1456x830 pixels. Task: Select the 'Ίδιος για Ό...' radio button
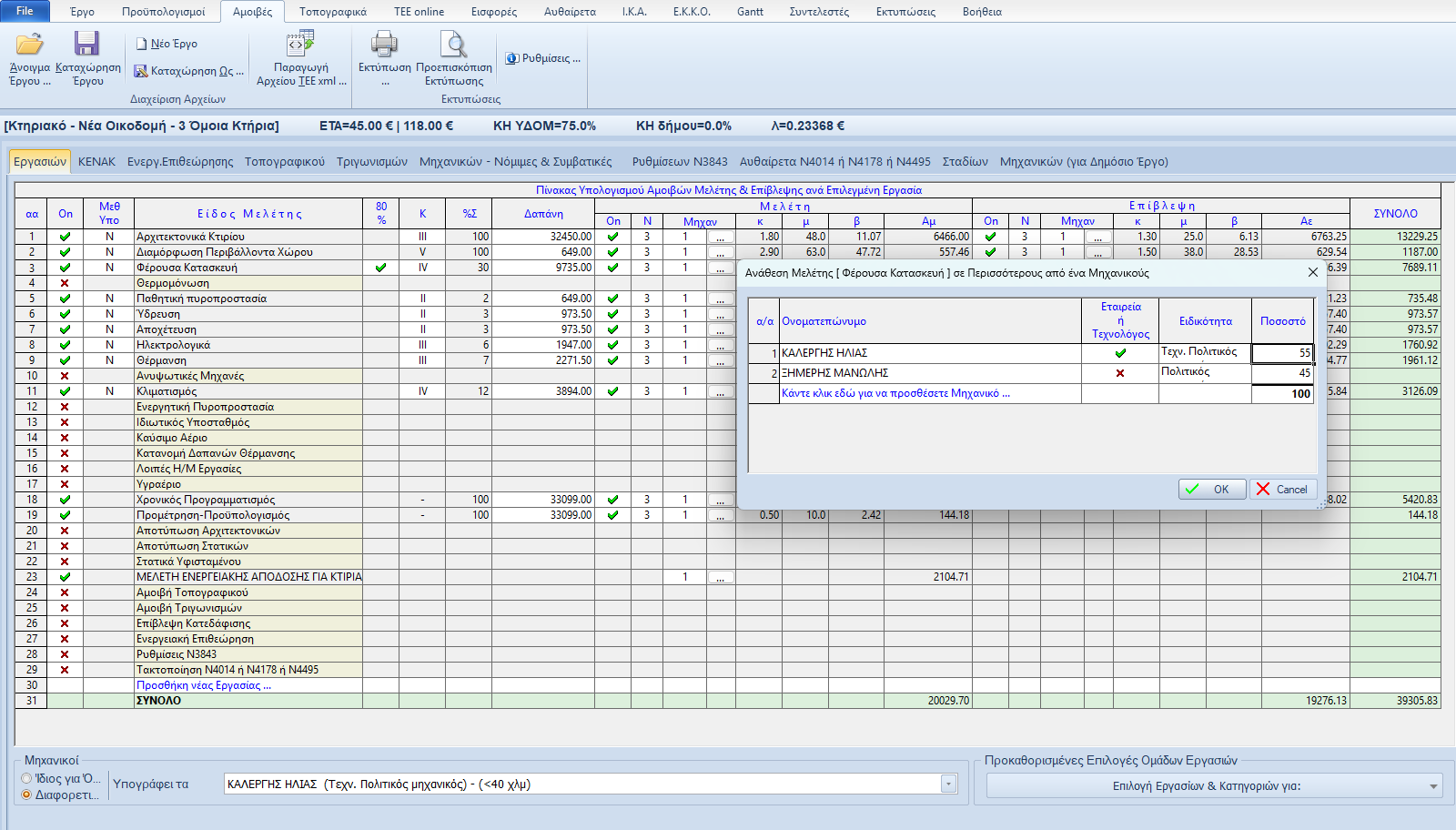[x=27, y=778]
